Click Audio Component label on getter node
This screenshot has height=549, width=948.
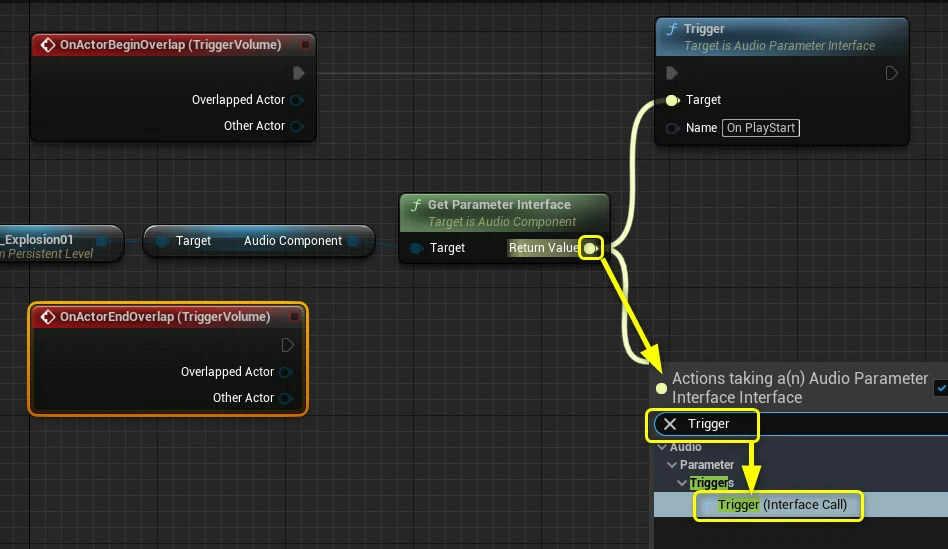coord(293,241)
